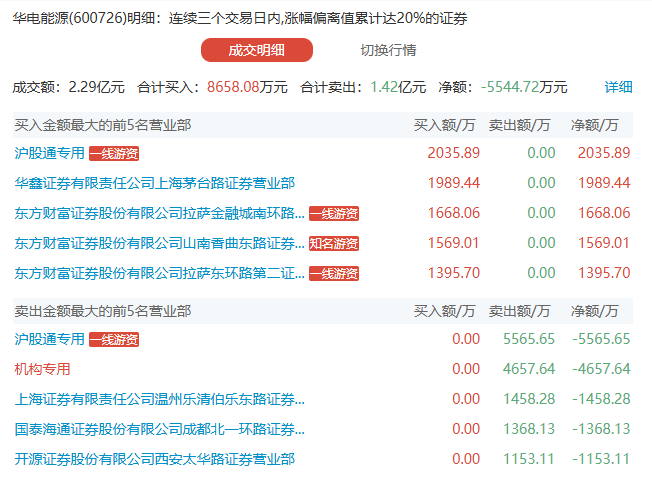Click the 成交额 2.29亿元 value
652x478 pixels.
[96, 87]
